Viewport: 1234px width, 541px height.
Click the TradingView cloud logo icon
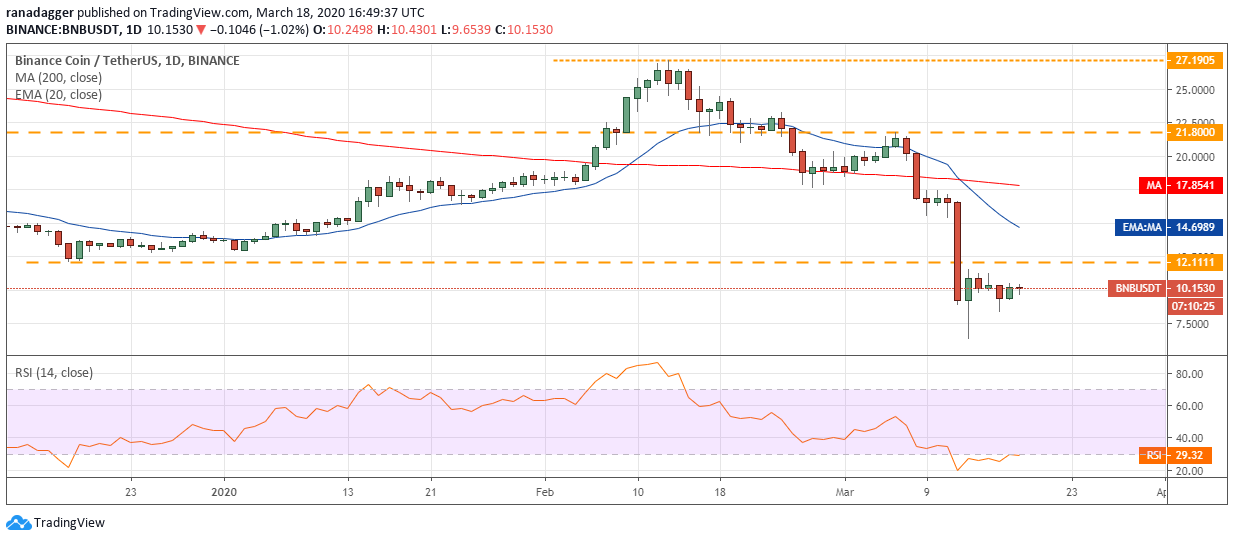click(x=18, y=522)
